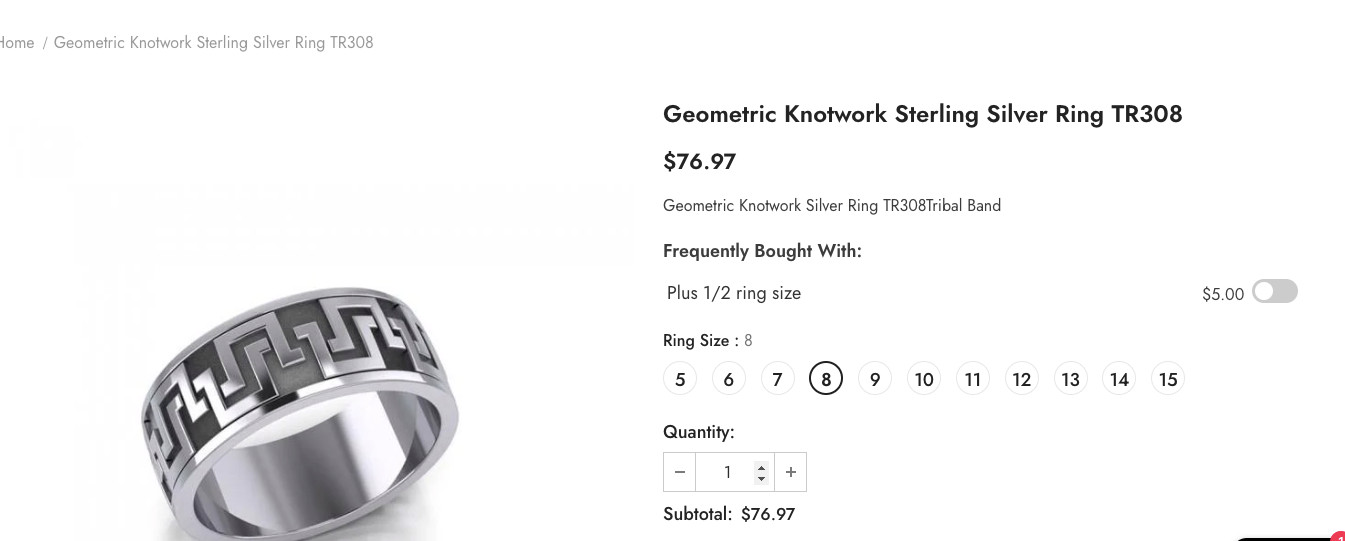Select ring size 14
This screenshot has height=541, width=1345.
[x=1119, y=379]
